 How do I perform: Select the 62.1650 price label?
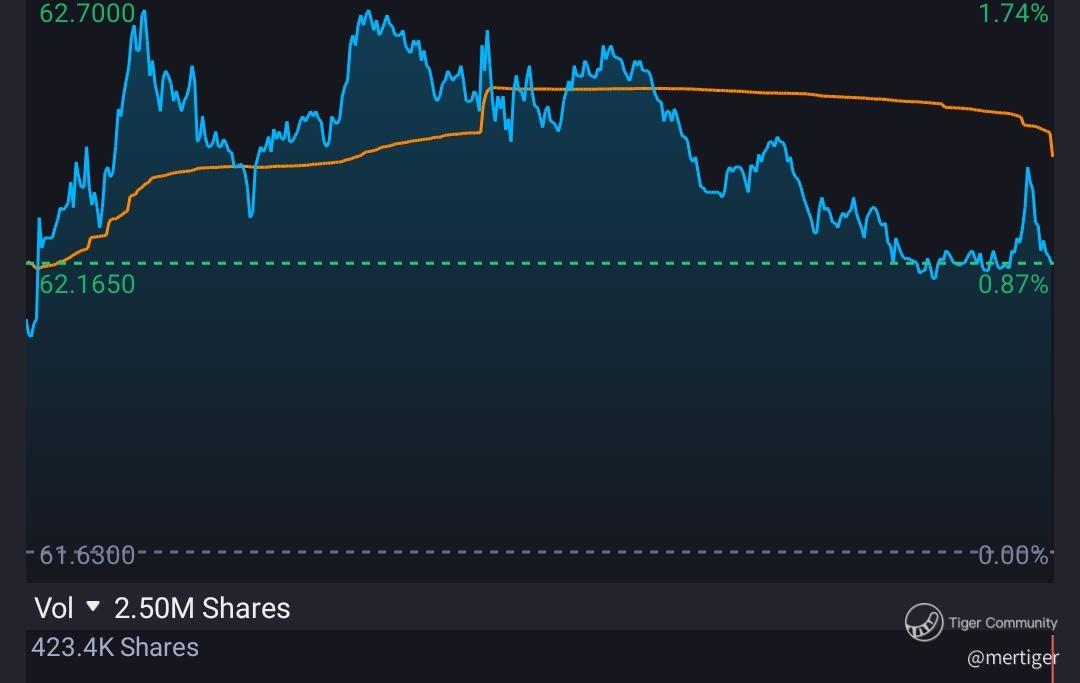click(x=87, y=284)
